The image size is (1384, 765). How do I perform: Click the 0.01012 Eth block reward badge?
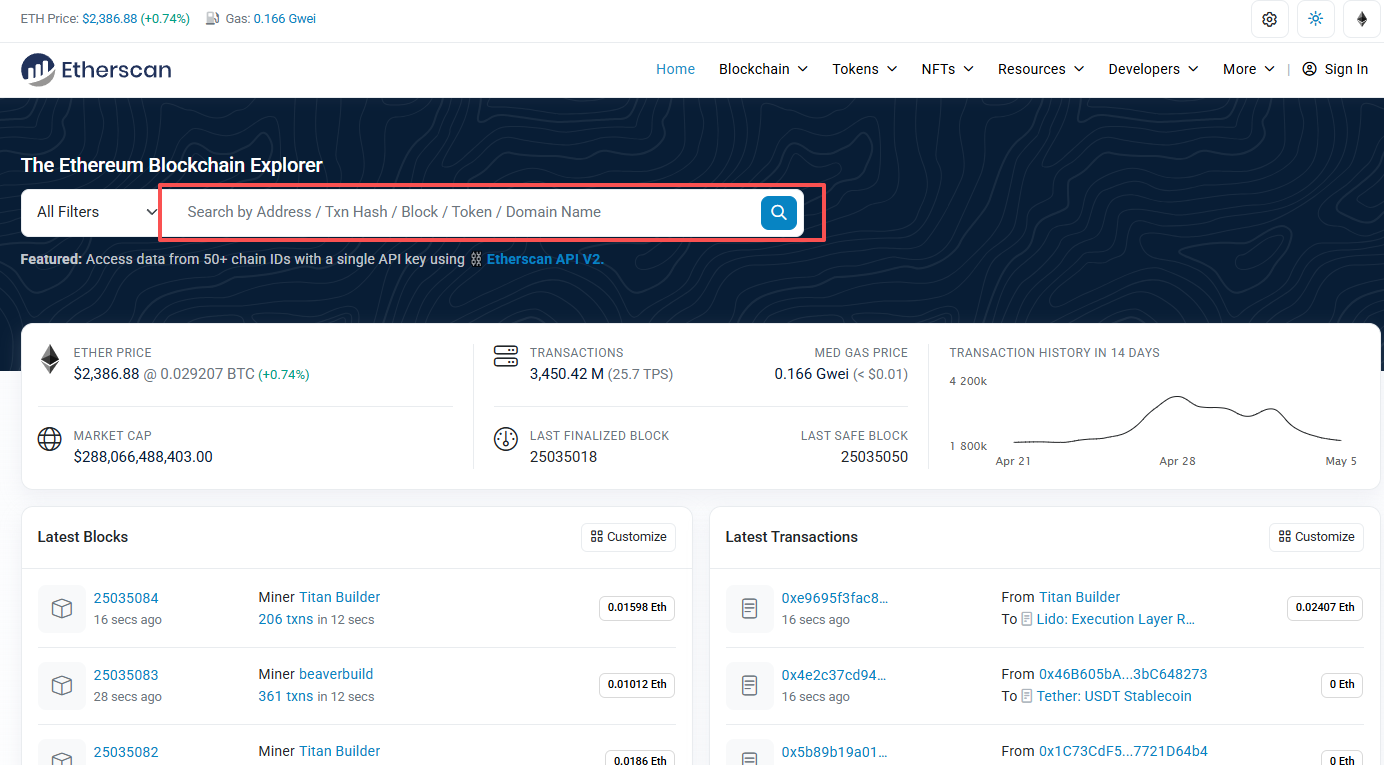[x=637, y=685]
